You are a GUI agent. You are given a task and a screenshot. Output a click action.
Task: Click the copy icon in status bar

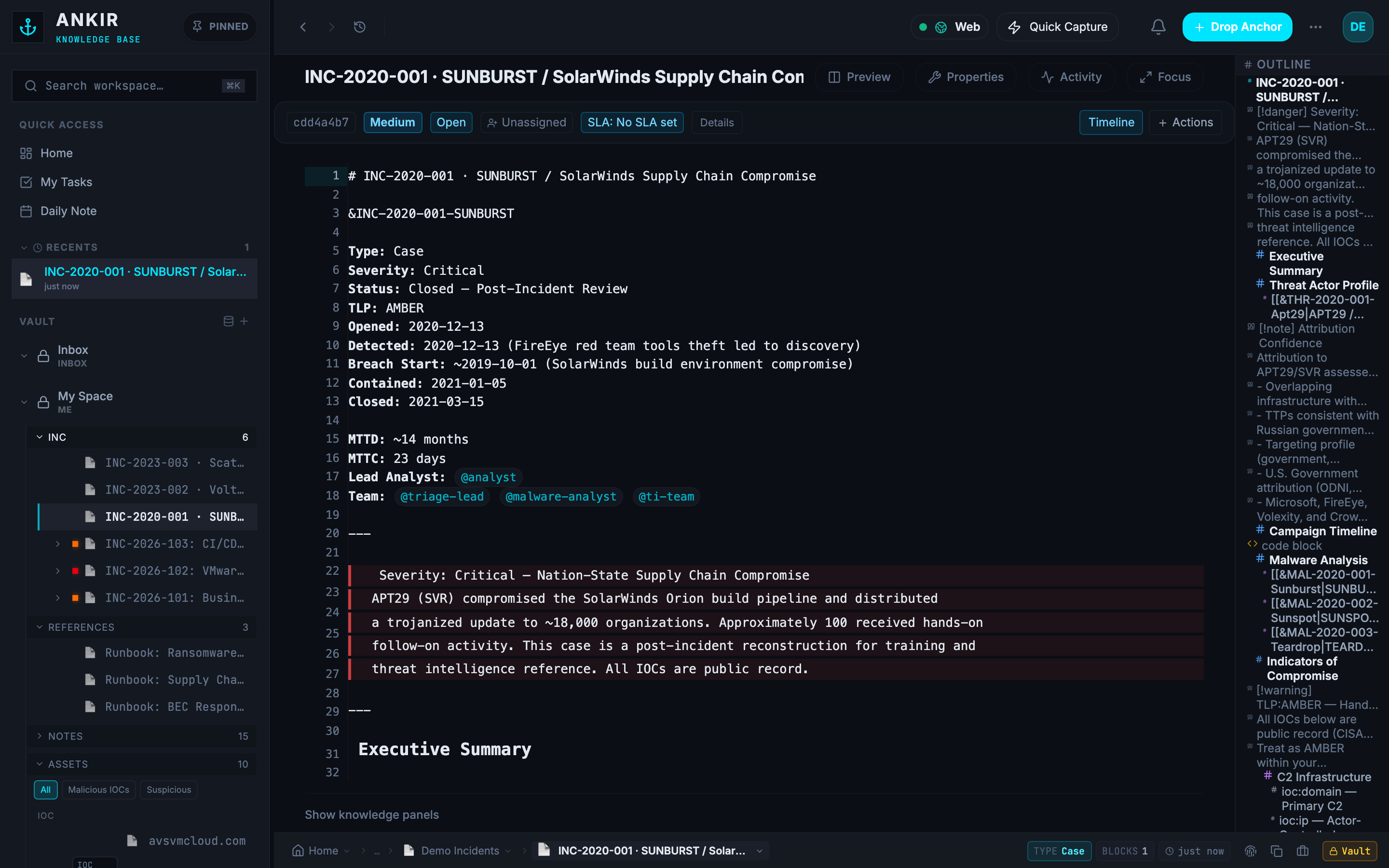1277,851
